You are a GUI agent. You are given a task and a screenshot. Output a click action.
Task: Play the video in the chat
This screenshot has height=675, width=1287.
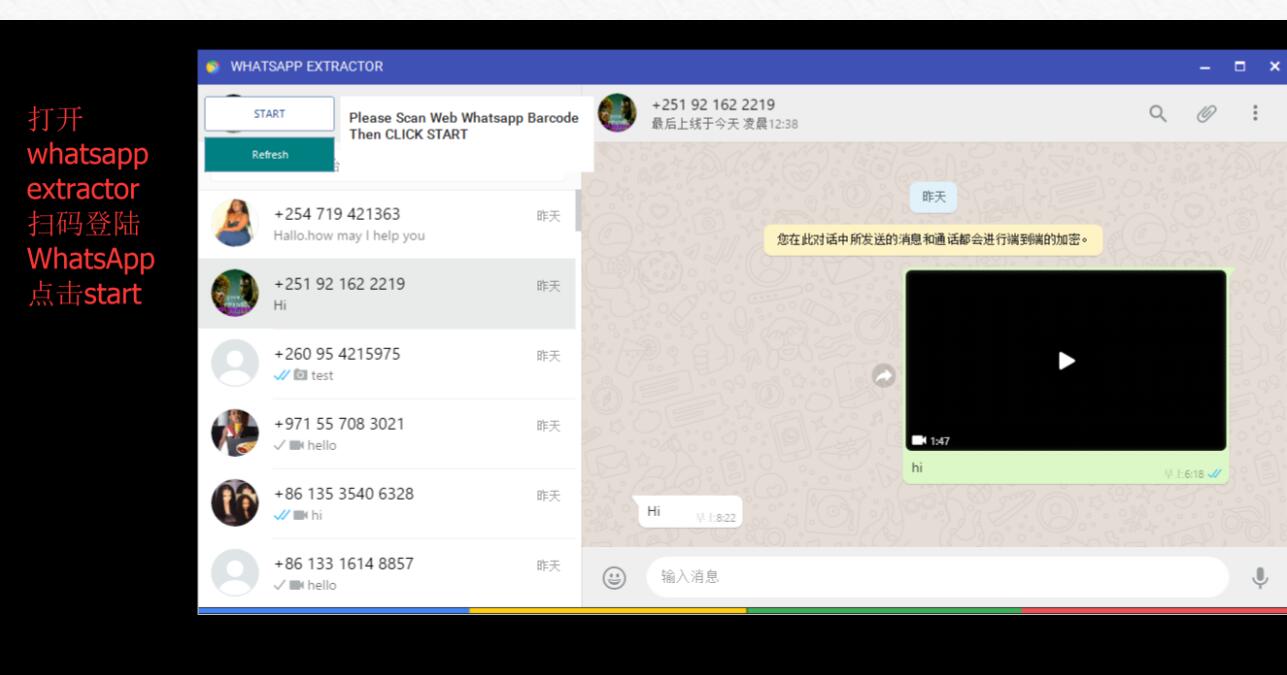pos(1066,360)
